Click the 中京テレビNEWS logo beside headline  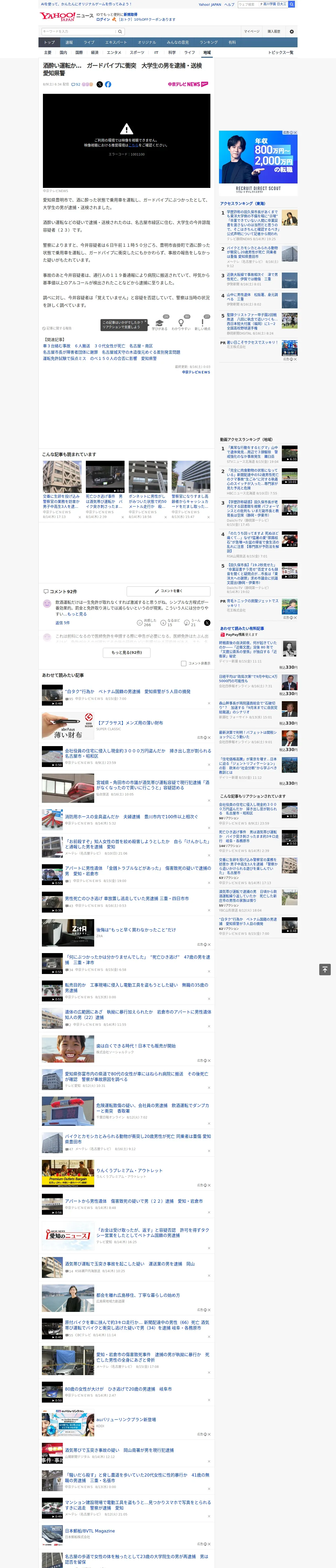coord(188,85)
